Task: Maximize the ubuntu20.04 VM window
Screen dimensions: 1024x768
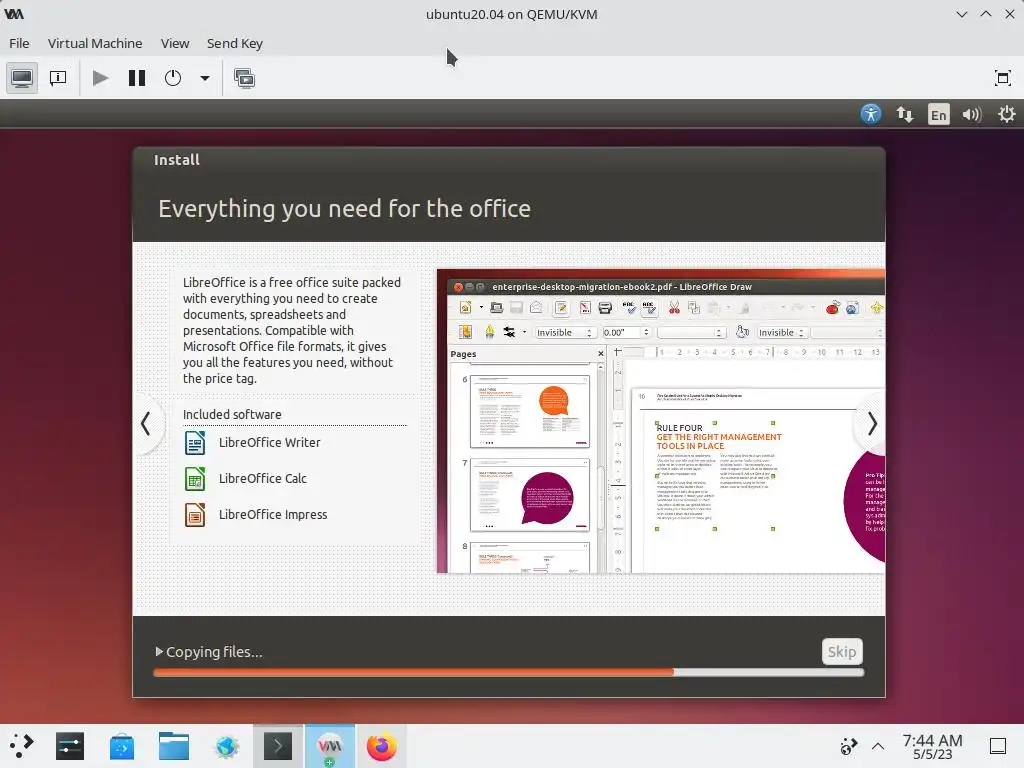Action: tap(985, 14)
